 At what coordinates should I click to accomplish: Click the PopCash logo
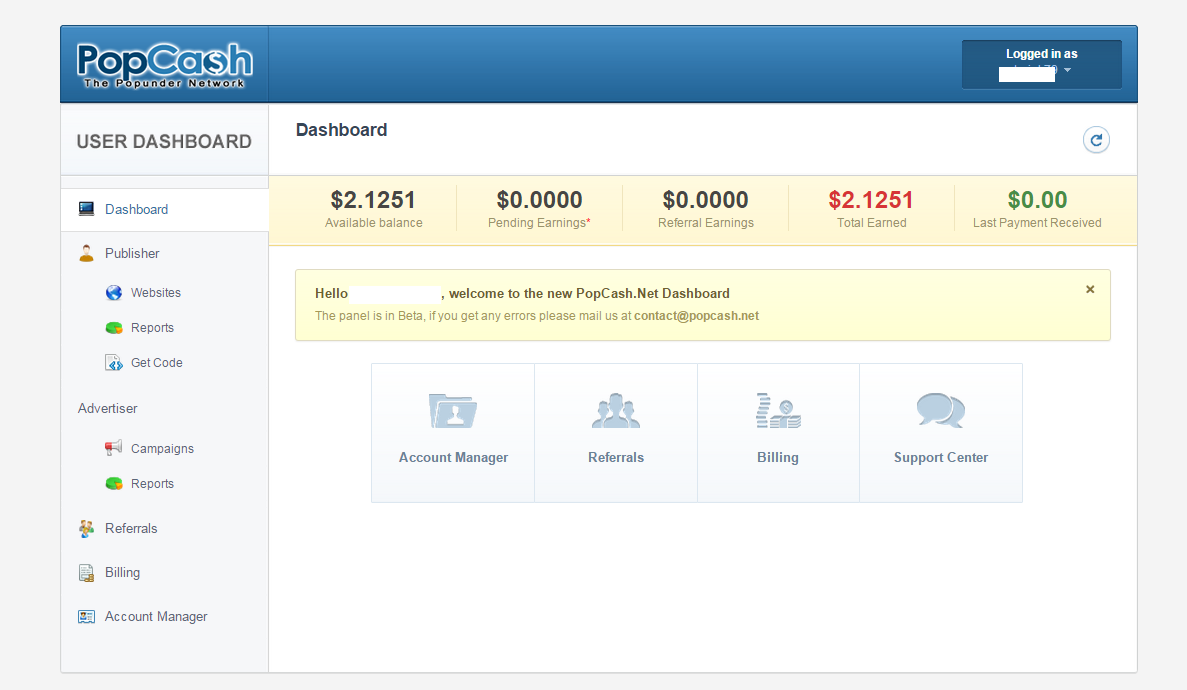pyautogui.click(x=164, y=65)
